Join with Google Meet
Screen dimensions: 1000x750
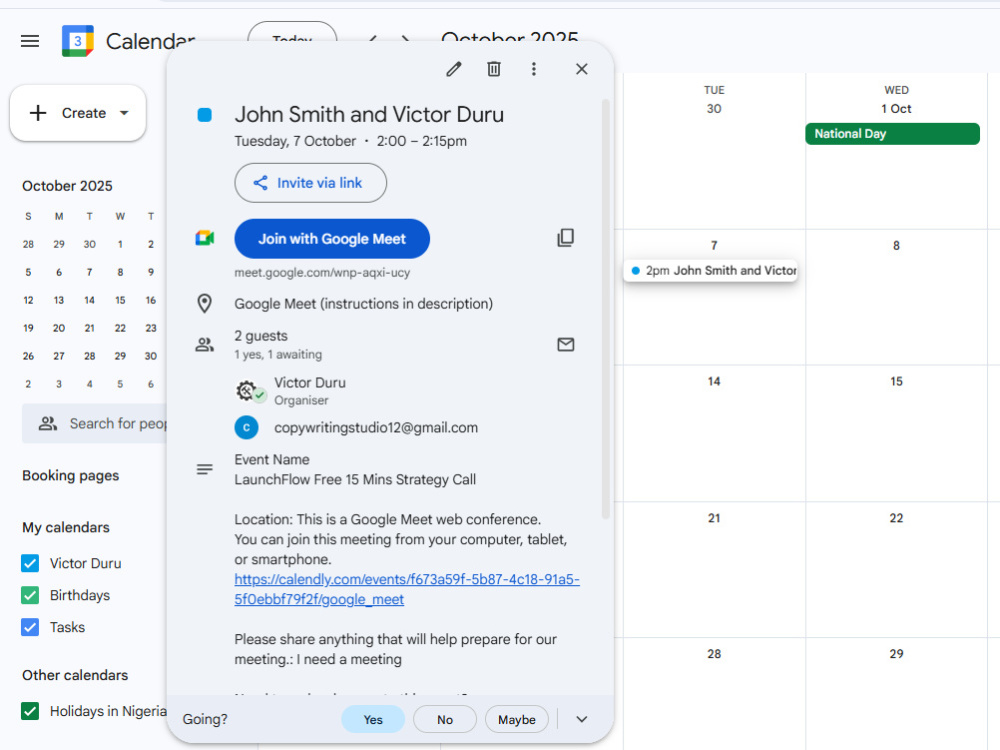[332, 239]
